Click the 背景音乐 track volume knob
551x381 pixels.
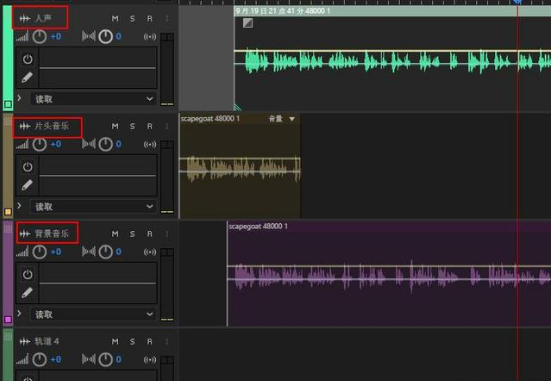tap(39, 252)
